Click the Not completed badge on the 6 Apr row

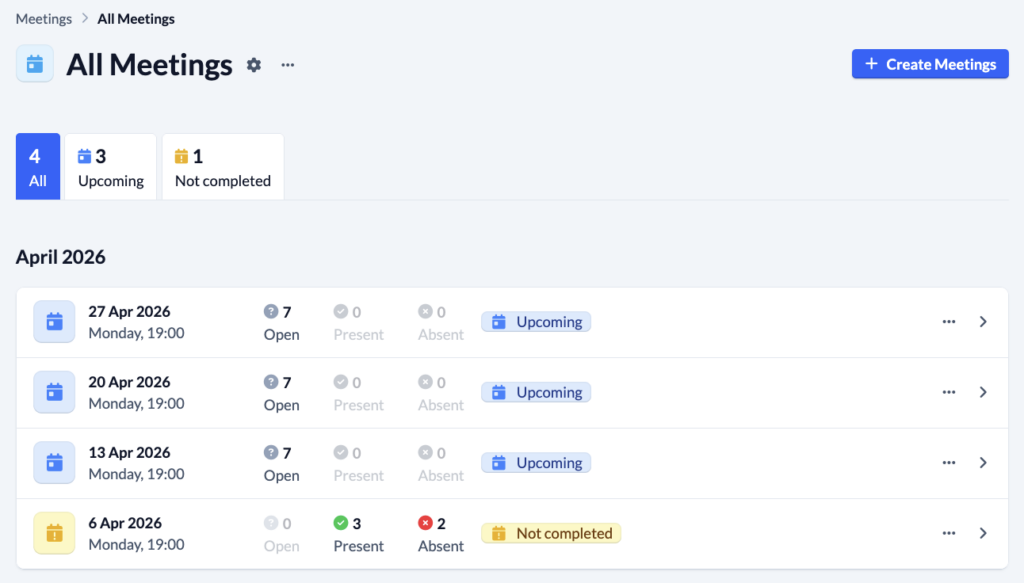[551, 533]
